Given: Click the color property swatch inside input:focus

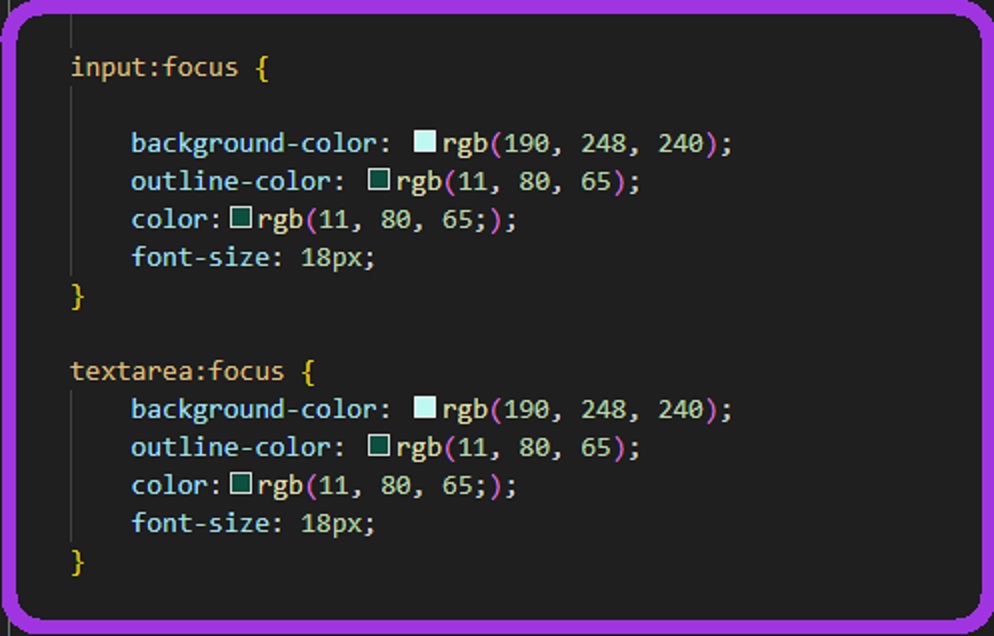Looking at the screenshot, I should 240,217.
